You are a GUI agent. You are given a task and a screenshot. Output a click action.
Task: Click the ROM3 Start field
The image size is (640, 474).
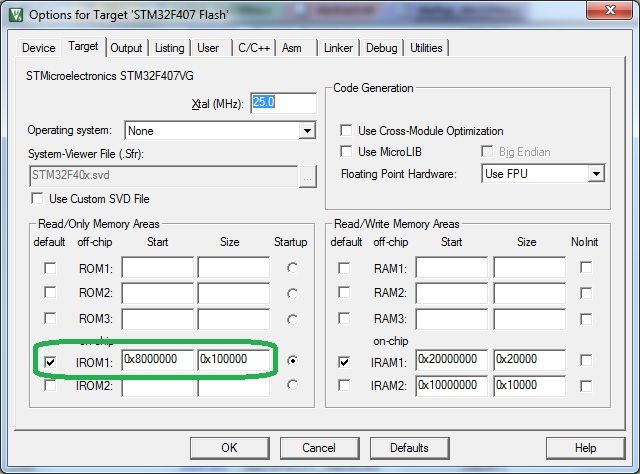click(x=158, y=319)
